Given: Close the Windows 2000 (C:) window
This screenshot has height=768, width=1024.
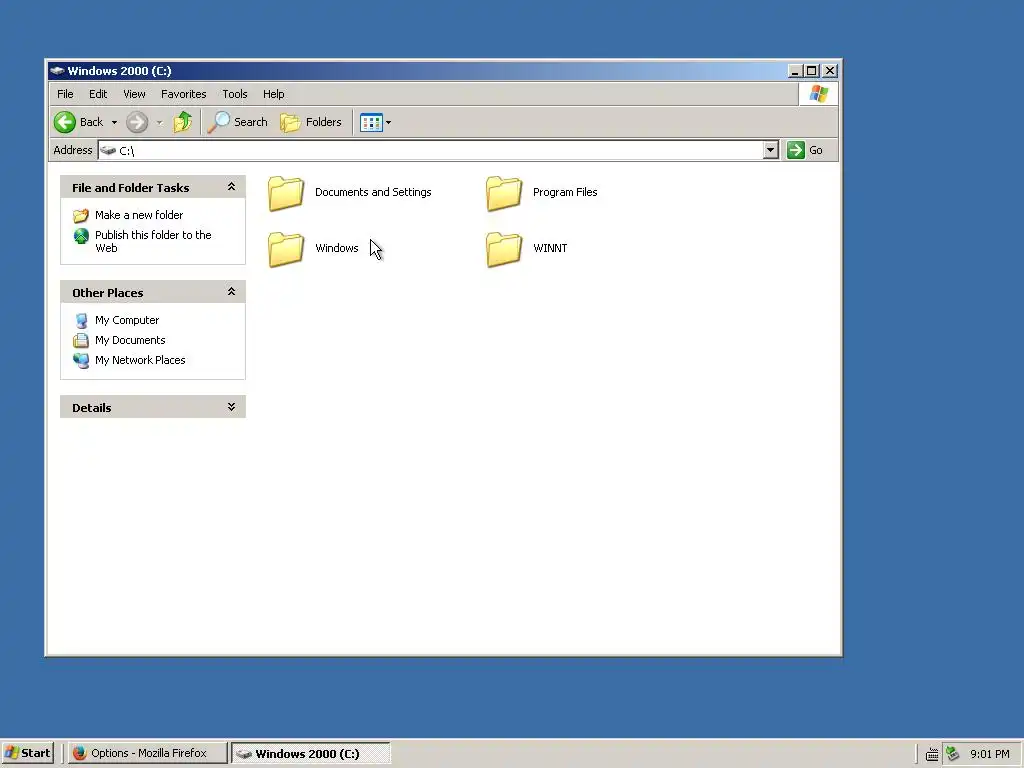Looking at the screenshot, I should tap(829, 71).
